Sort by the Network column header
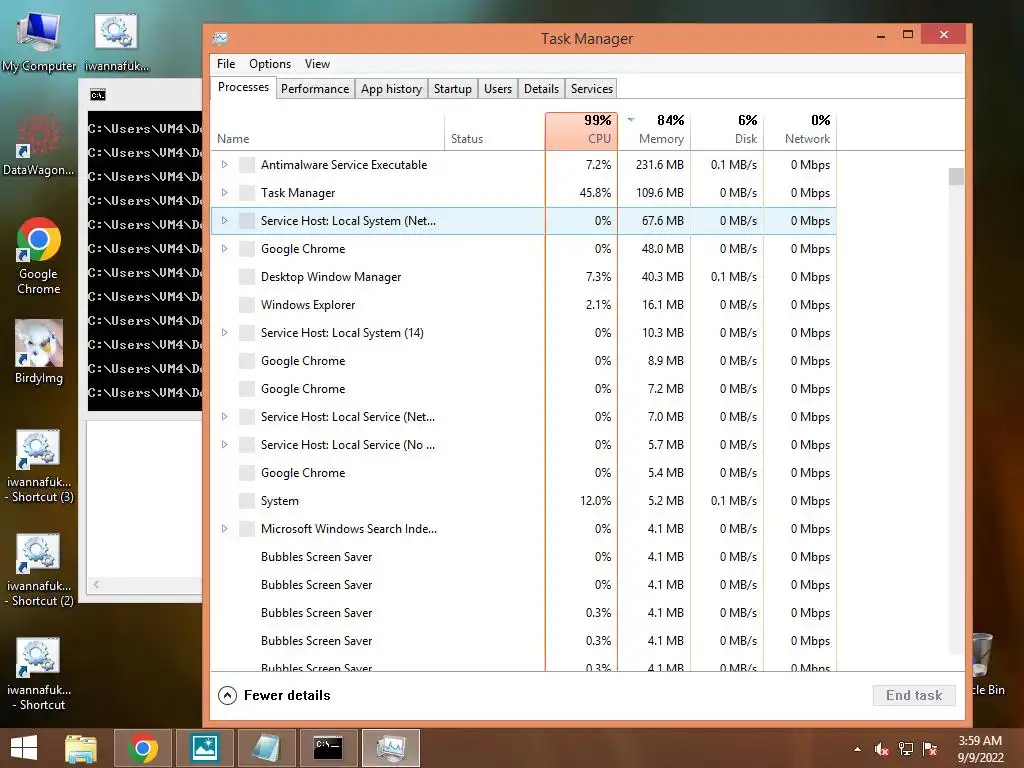 tap(800, 131)
